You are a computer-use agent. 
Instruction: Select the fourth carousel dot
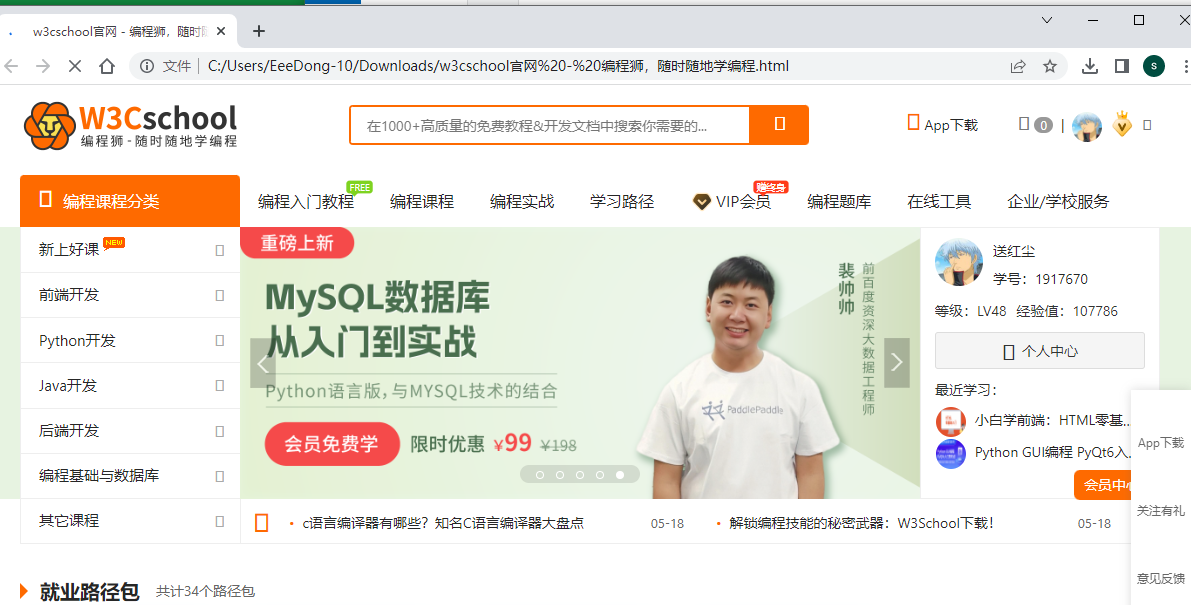[600, 475]
